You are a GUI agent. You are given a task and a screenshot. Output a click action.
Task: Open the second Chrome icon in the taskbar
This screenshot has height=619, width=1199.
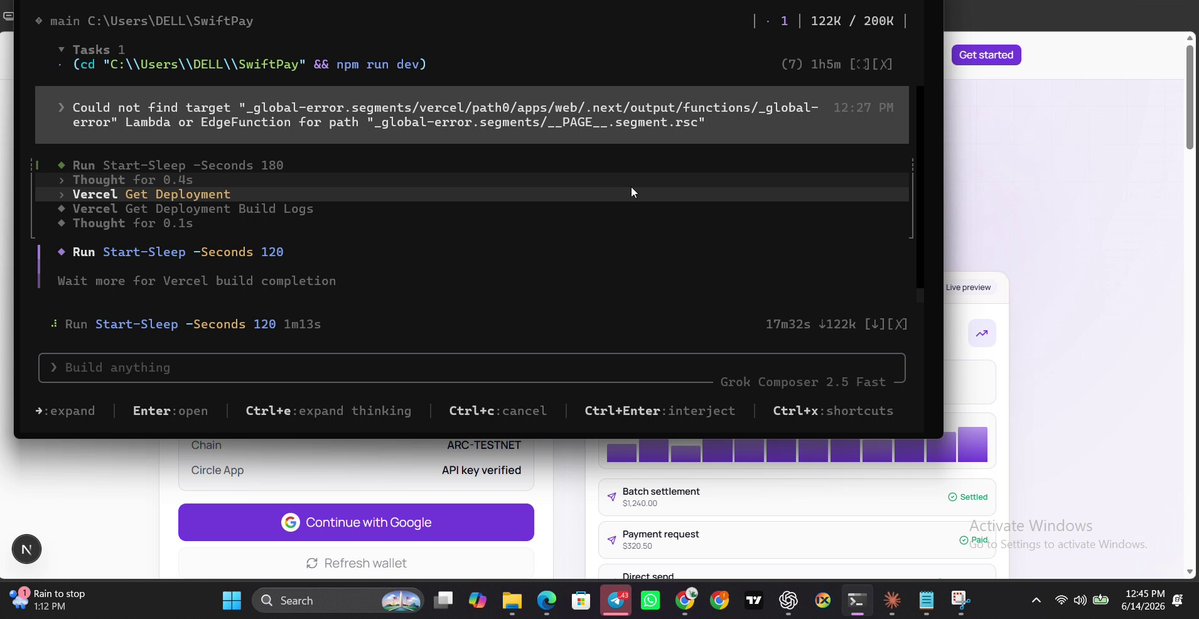click(719, 601)
